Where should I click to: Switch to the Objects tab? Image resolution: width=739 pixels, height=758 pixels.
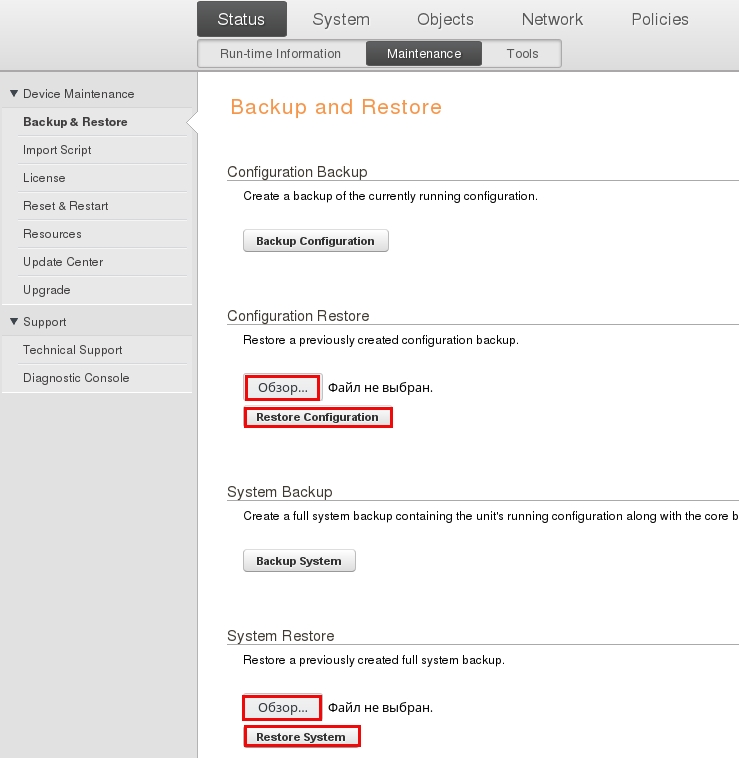click(x=445, y=19)
